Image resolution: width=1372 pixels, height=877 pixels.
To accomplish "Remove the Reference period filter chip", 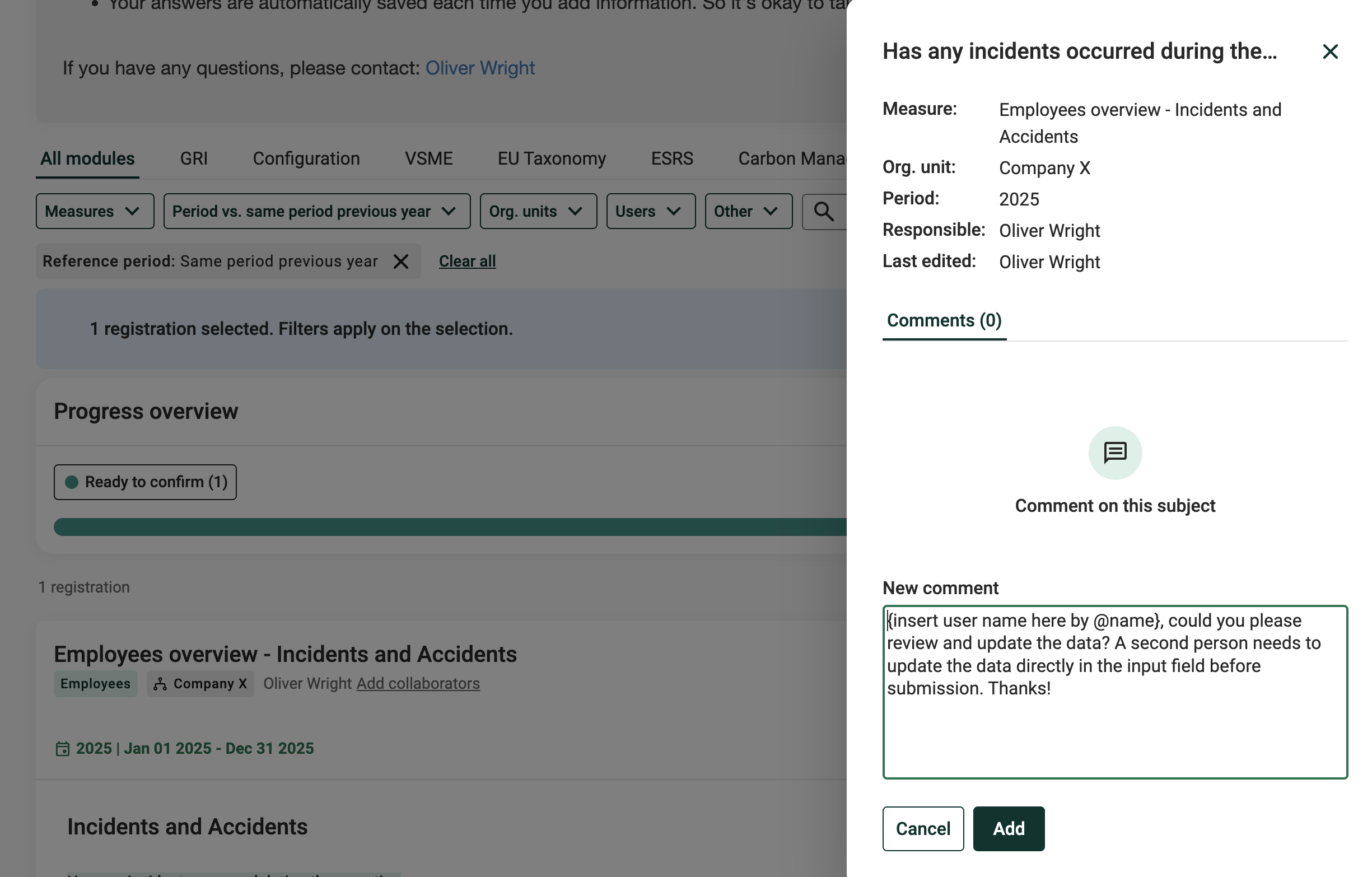I will (x=400, y=262).
